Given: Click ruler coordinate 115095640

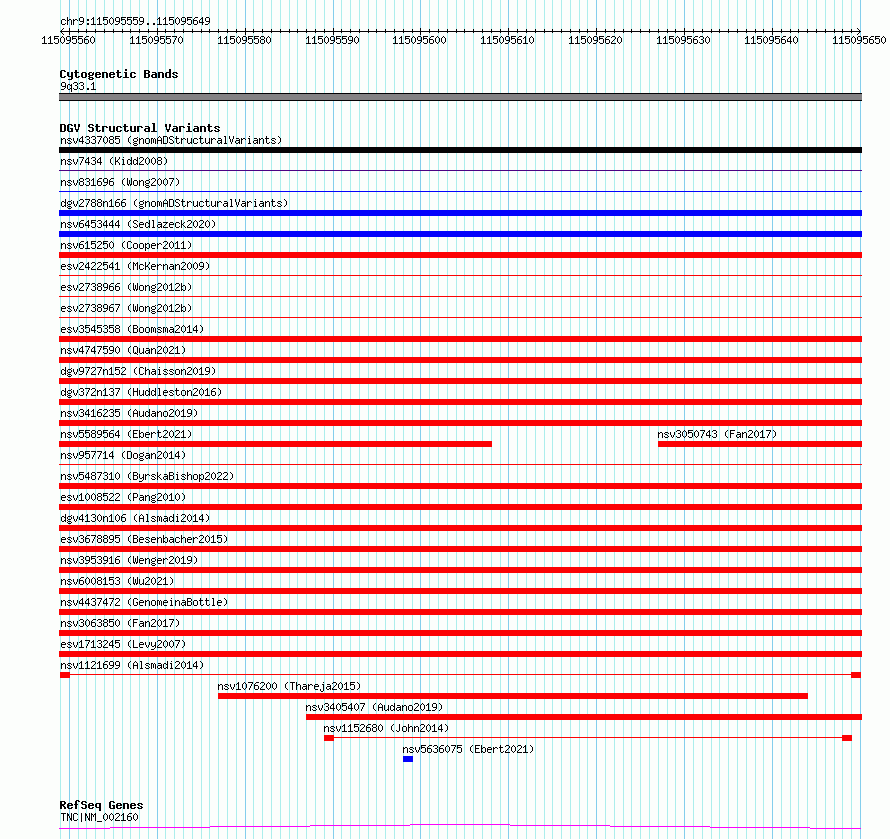Looking at the screenshot, I should [771, 40].
